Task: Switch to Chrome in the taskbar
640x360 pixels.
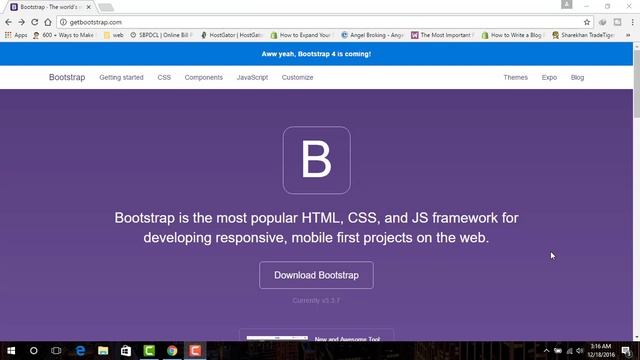Action: [172, 351]
